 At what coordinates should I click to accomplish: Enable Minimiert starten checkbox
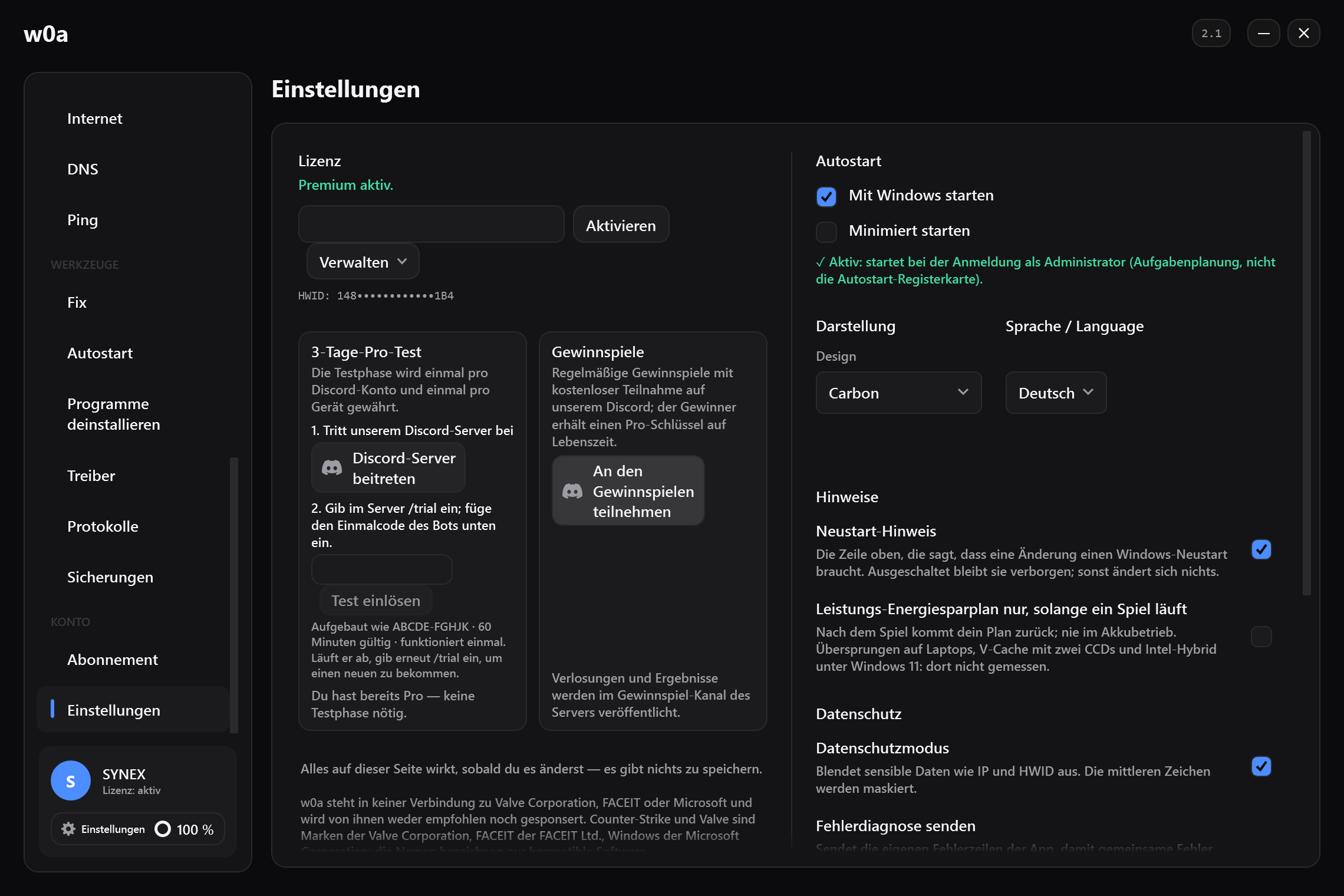coord(826,232)
